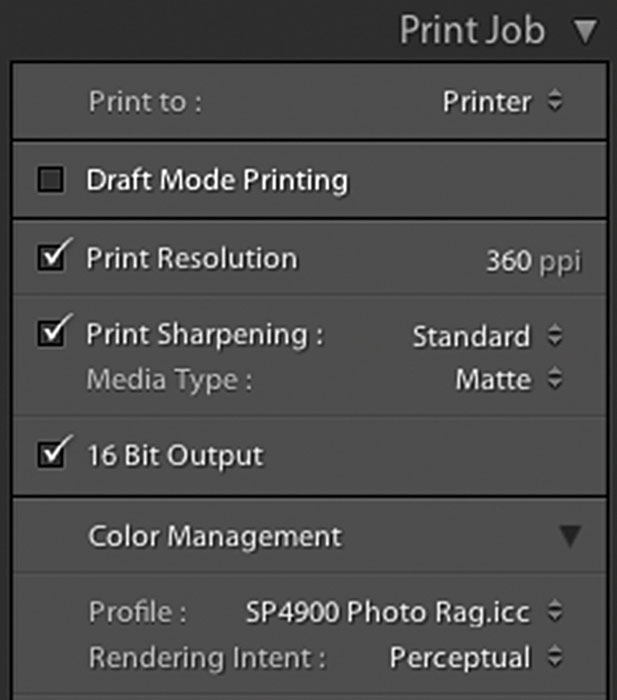Image resolution: width=617 pixels, height=700 pixels.
Task: Click the Profile dropdown arrows icon
Action: coord(555,611)
